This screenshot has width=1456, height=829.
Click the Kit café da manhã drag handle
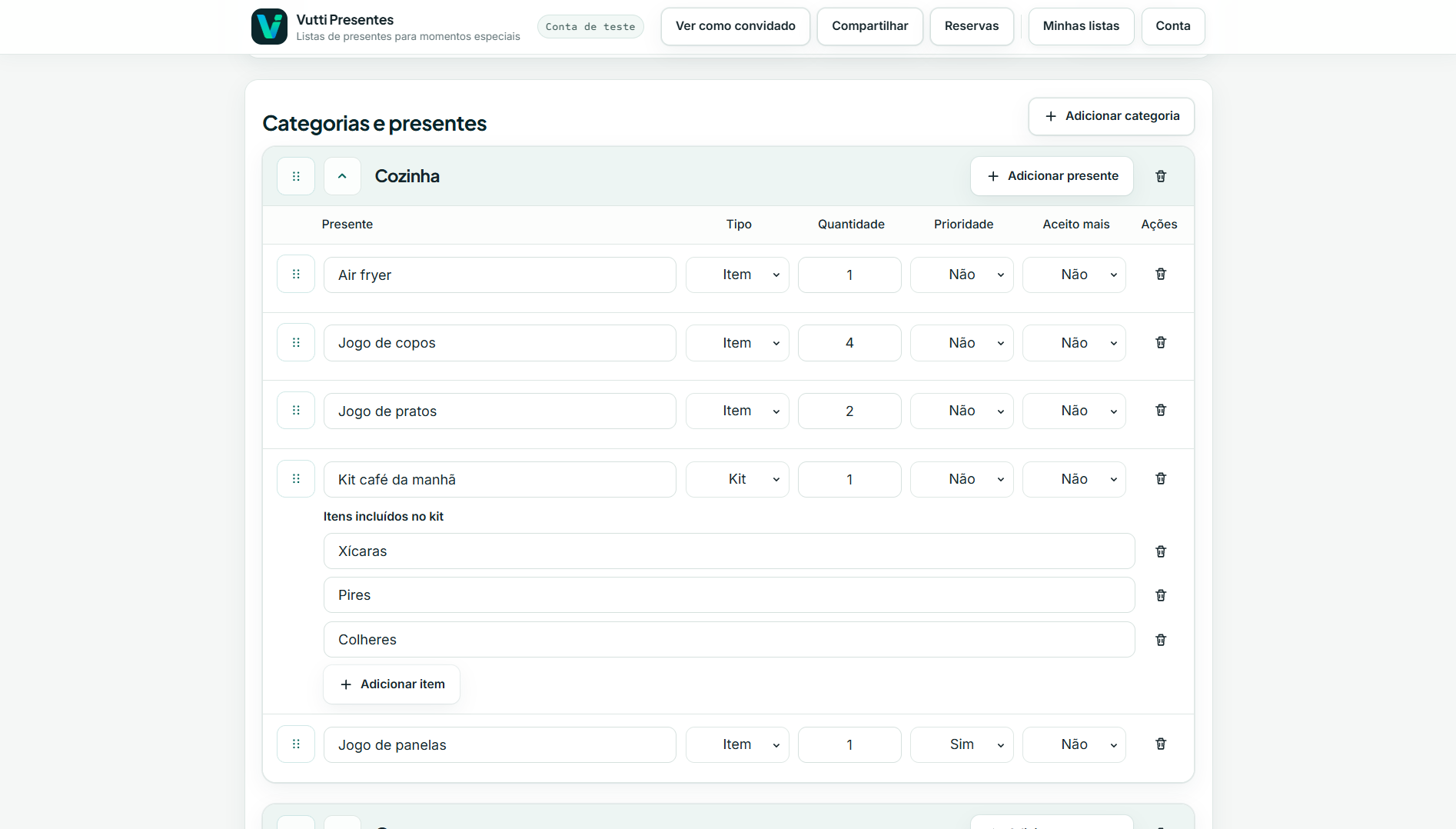coord(296,478)
